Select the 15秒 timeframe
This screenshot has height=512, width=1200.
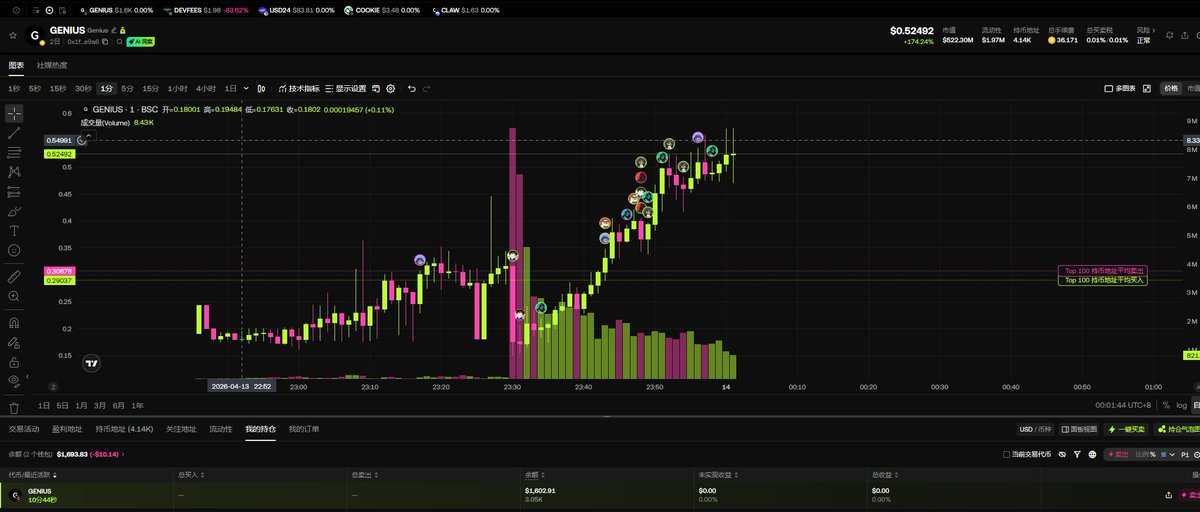click(58, 88)
